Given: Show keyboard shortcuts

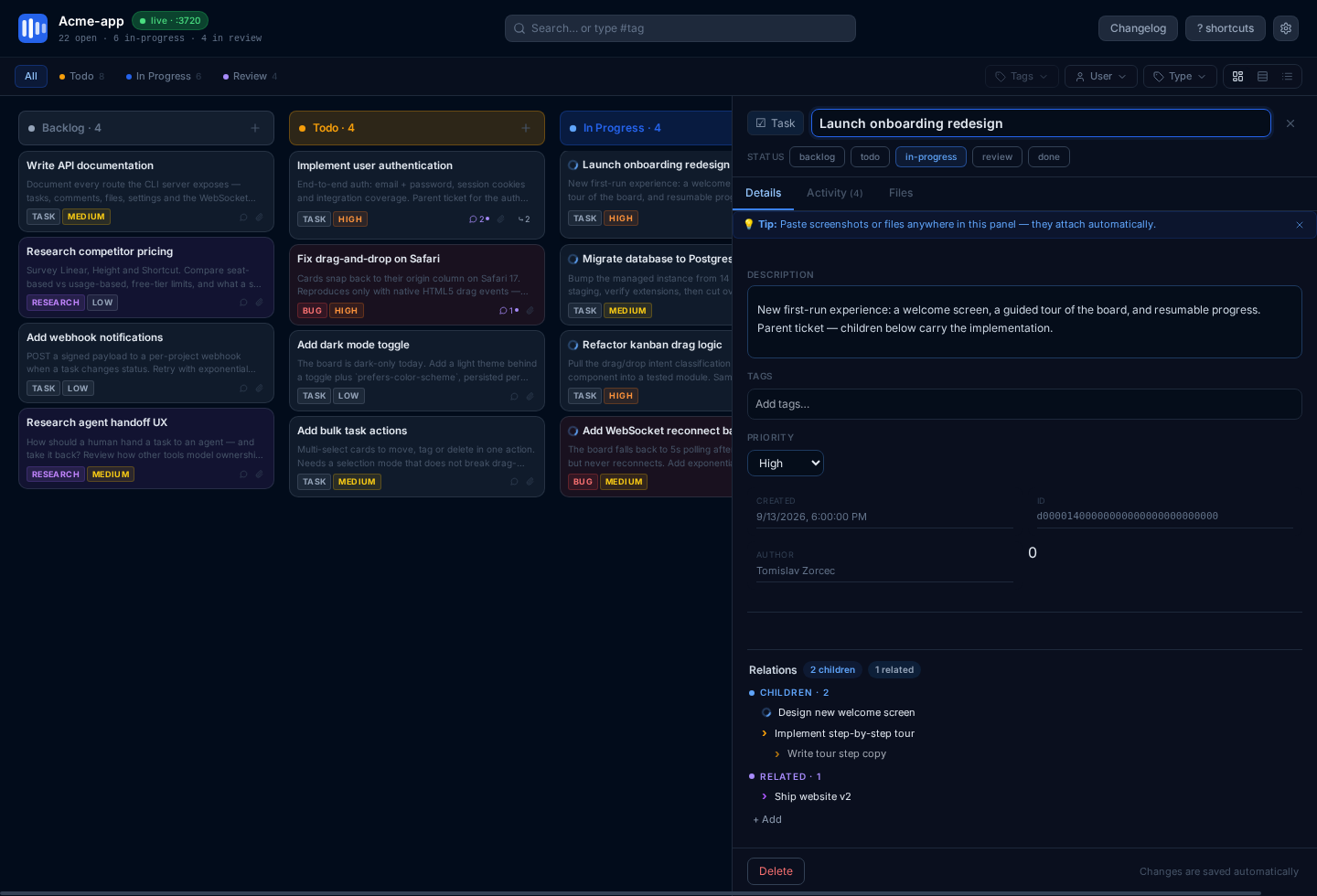Looking at the screenshot, I should (x=1226, y=28).
